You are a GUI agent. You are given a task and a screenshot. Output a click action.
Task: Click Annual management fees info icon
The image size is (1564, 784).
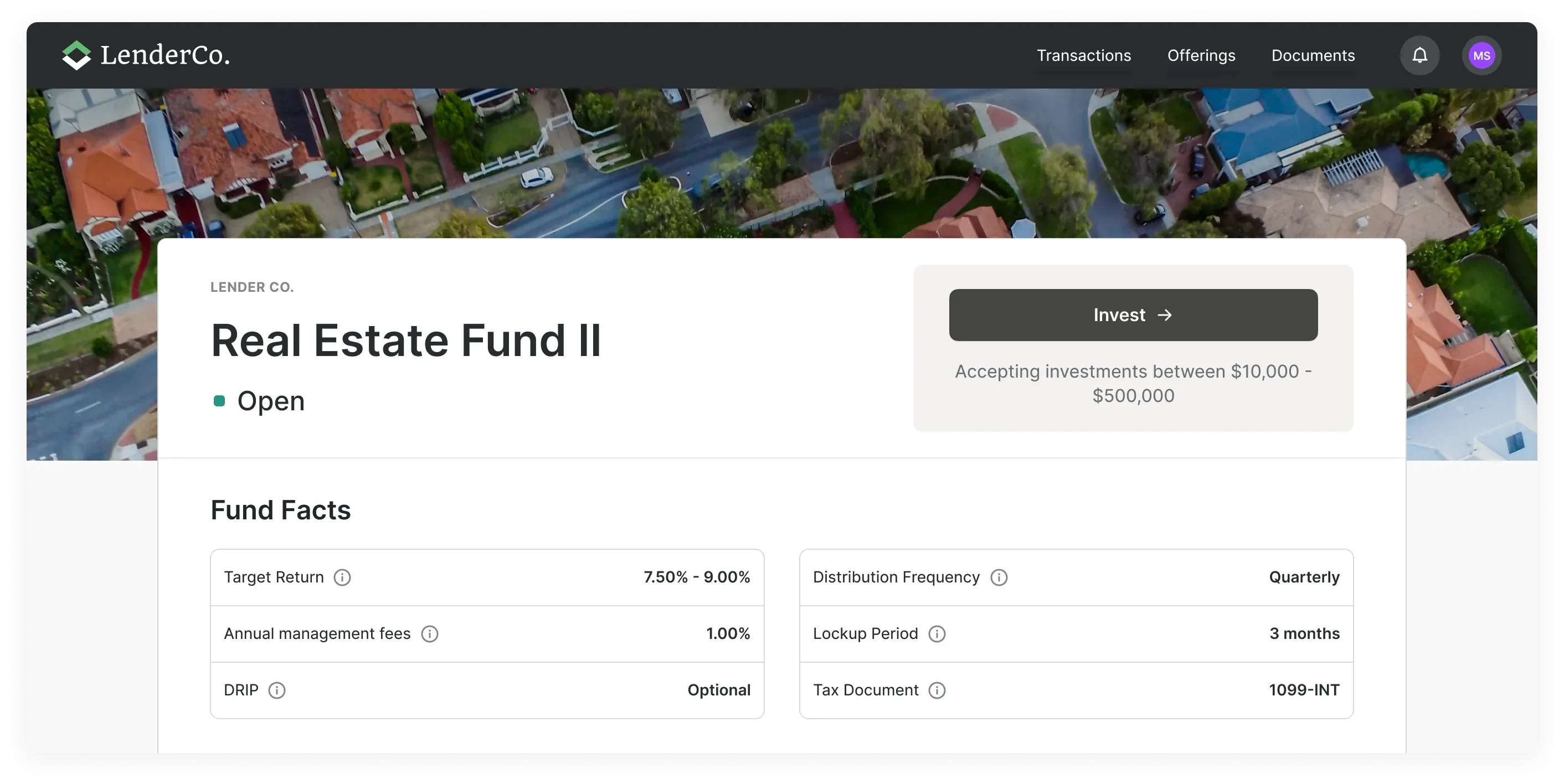pos(429,633)
